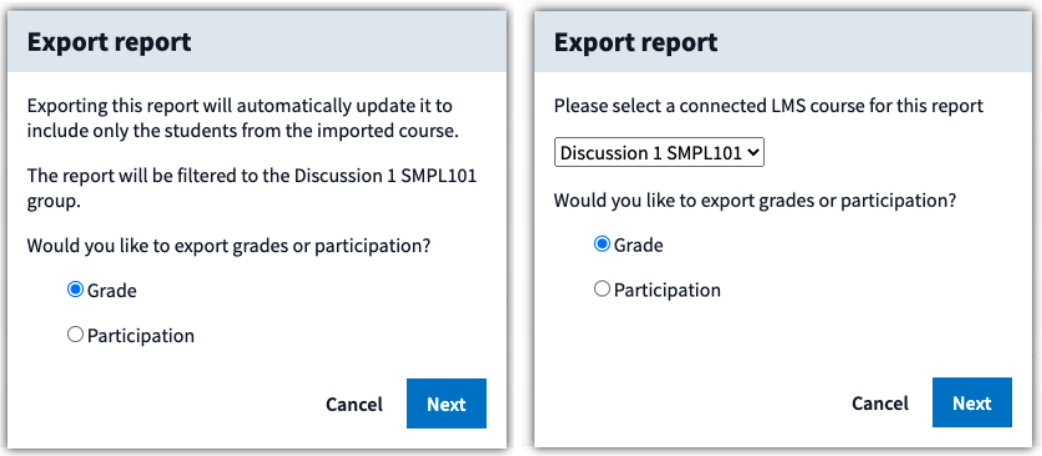Click the 'Please select a connected LMS course' prompt

point(769,106)
